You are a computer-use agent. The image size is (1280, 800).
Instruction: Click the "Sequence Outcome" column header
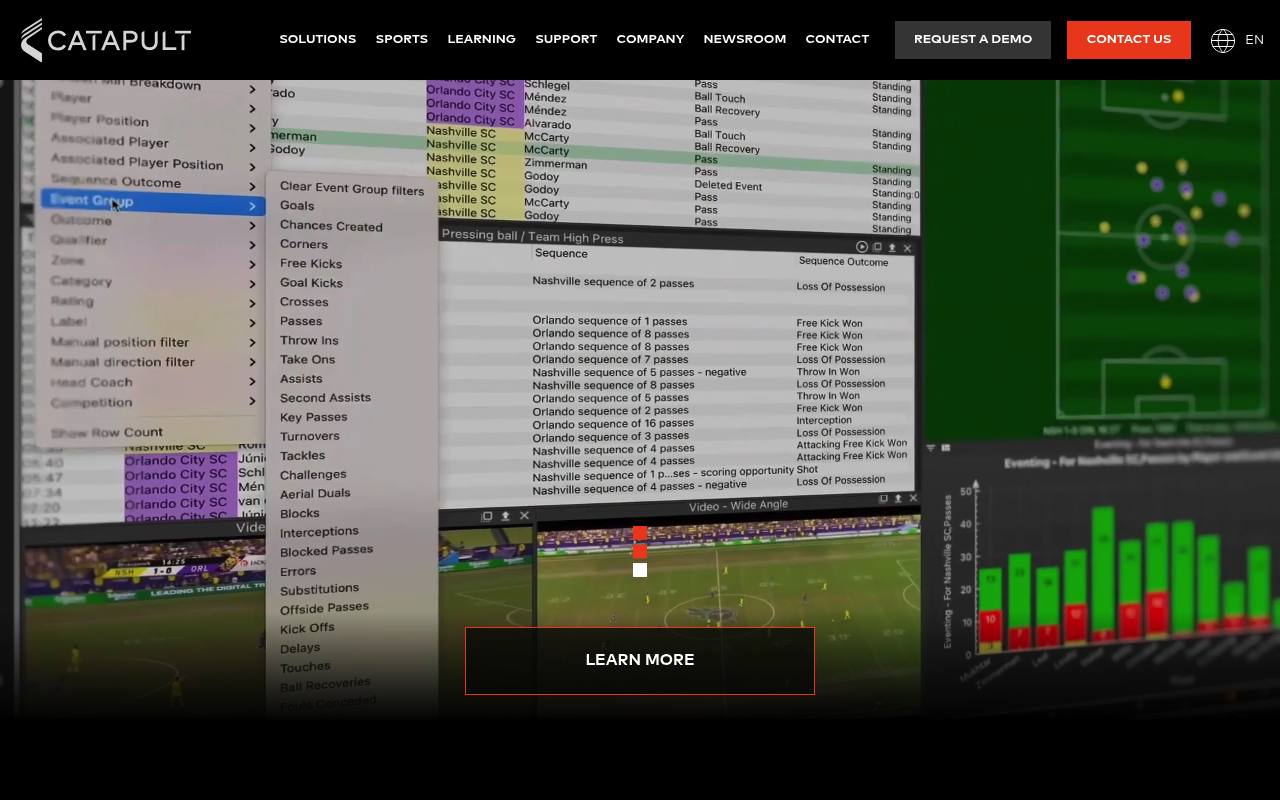(x=843, y=262)
